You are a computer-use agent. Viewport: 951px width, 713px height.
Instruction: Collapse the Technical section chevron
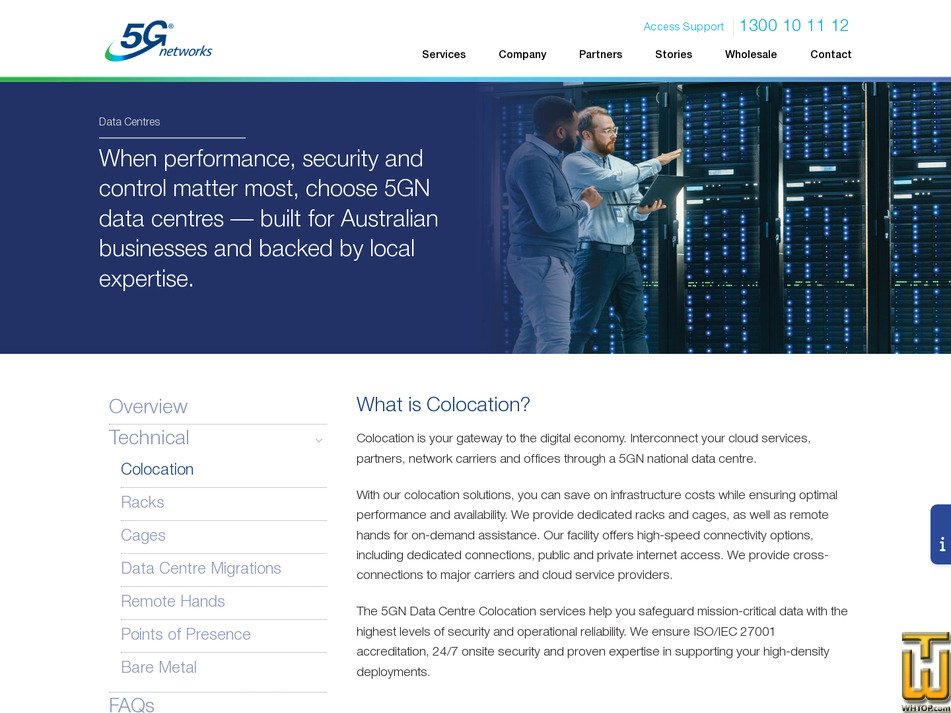click(318, 440)
